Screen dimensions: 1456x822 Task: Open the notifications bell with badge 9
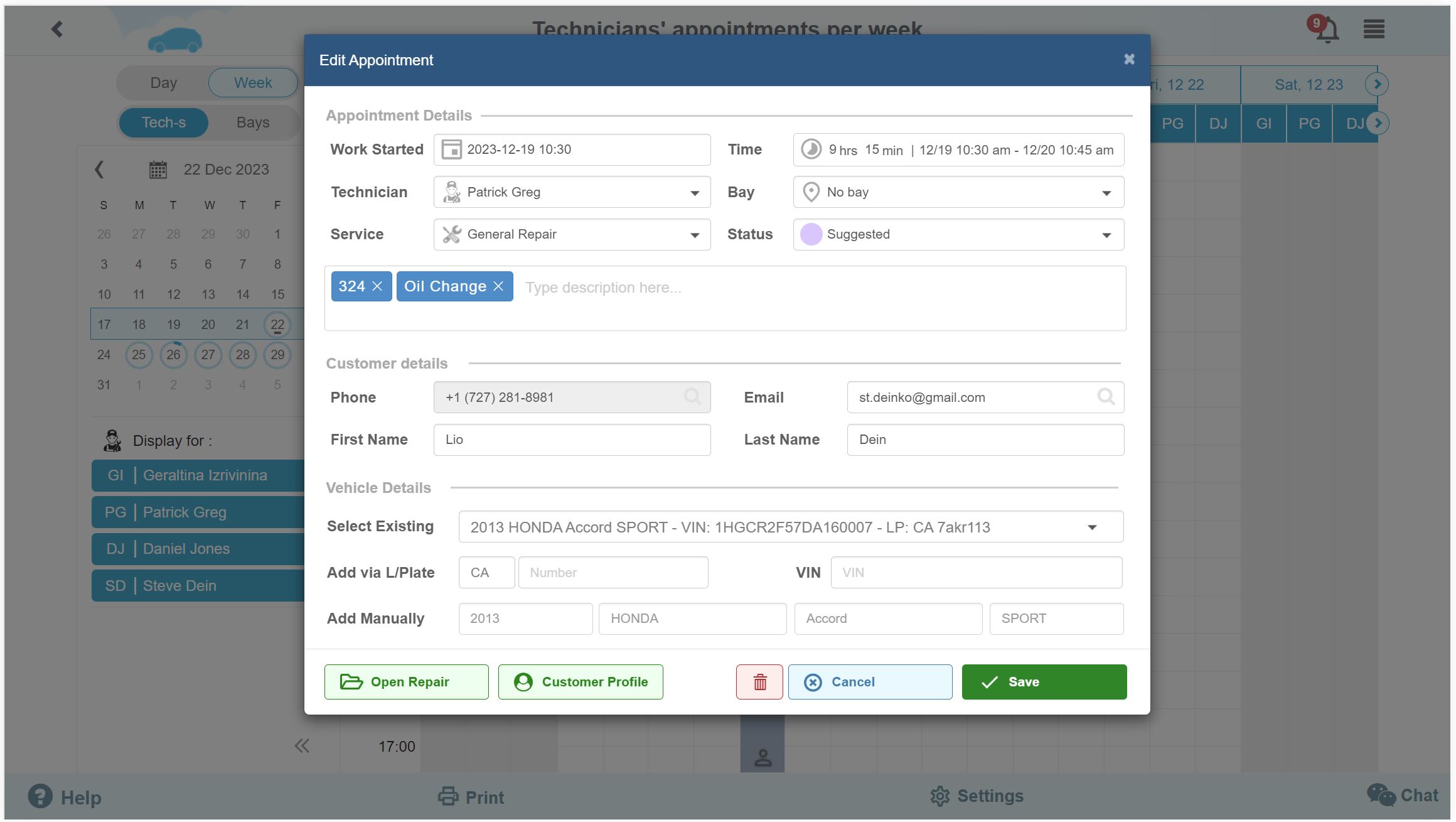(x=1324, y=29)
